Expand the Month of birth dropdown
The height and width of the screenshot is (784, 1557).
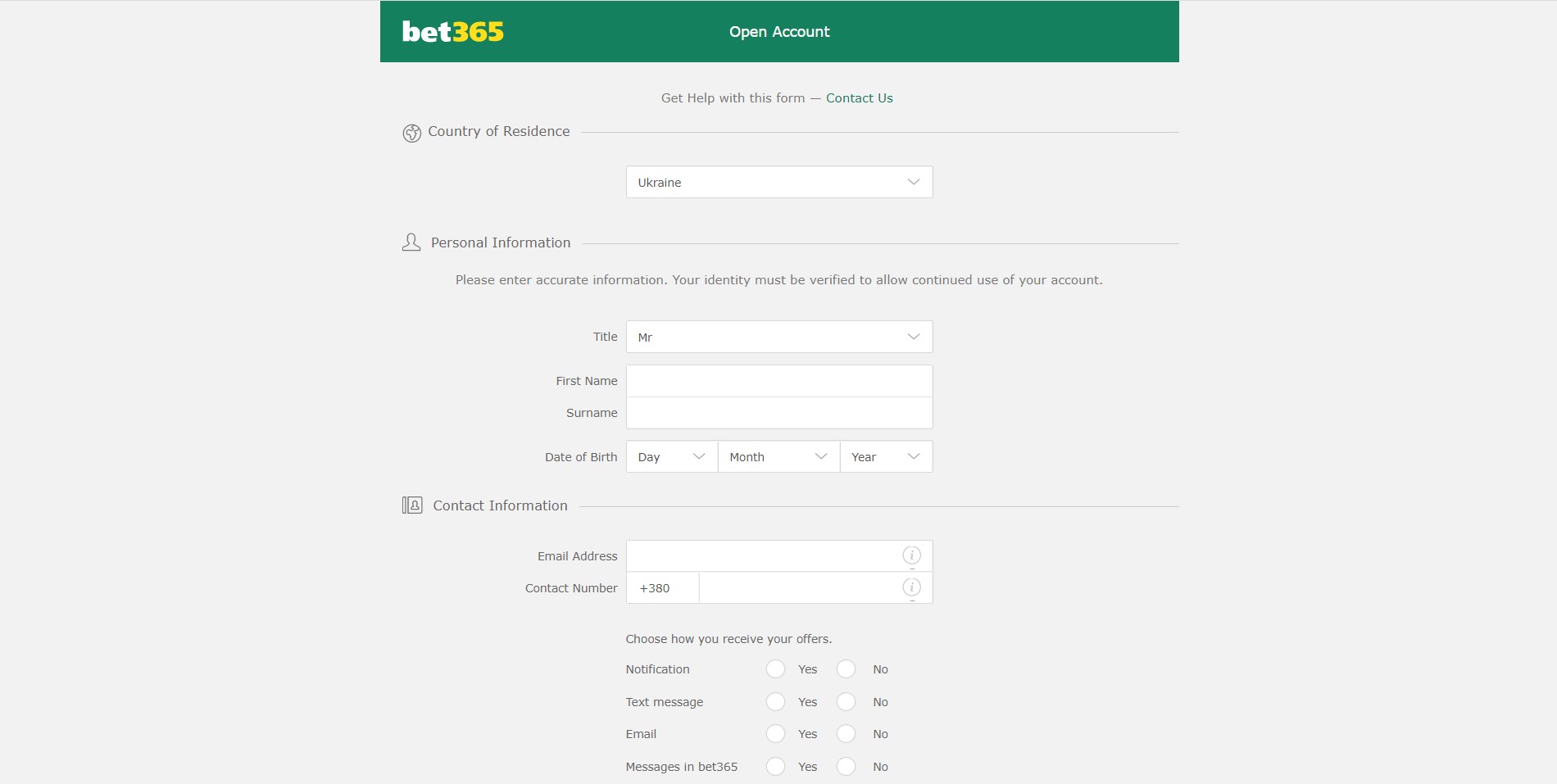click(778, 456)
